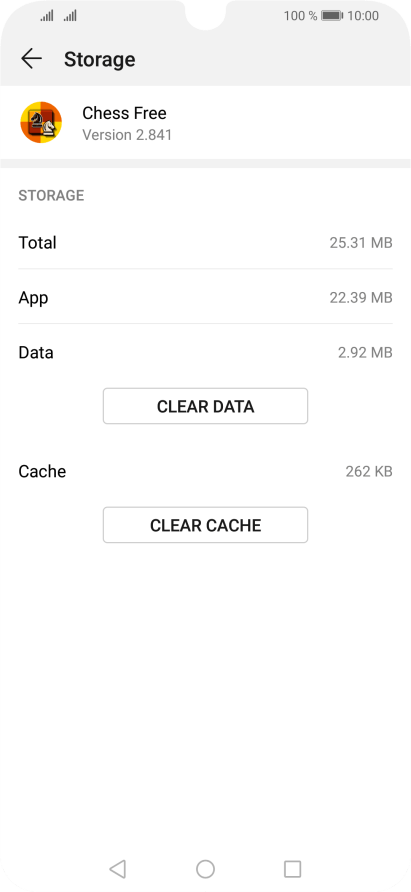The image size is (411, 892).
Task: Tap the Chess Free app icon
Action: click(x=41, y=122)
